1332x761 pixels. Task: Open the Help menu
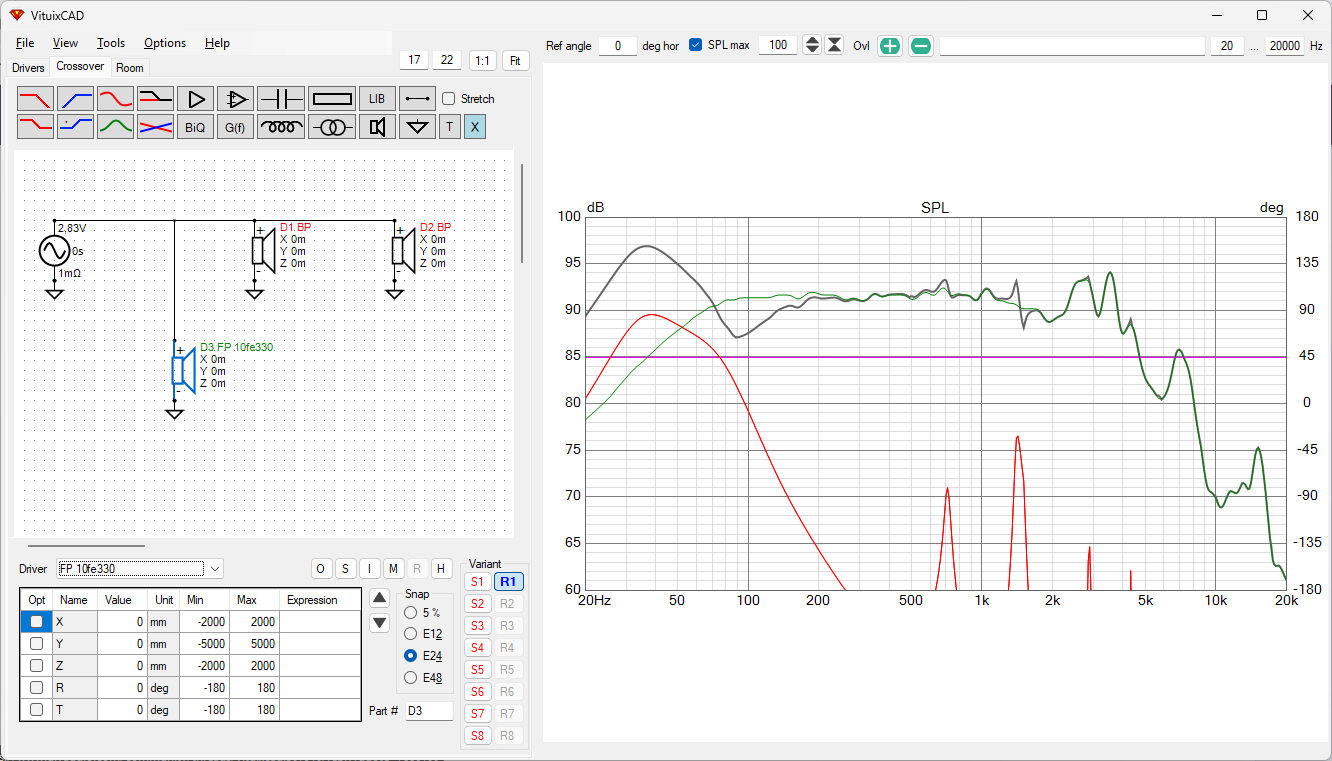[x=217, y=43]
